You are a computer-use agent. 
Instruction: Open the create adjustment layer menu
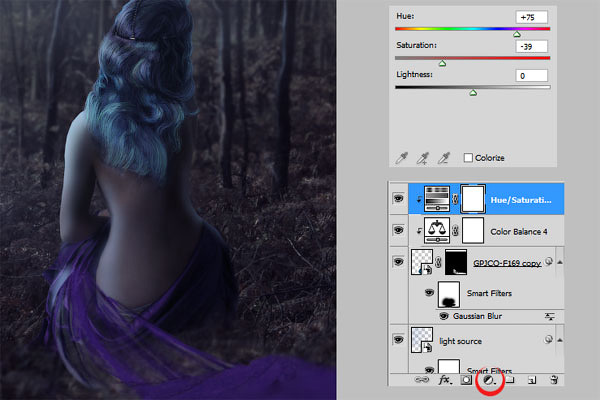tap(489, 380)
